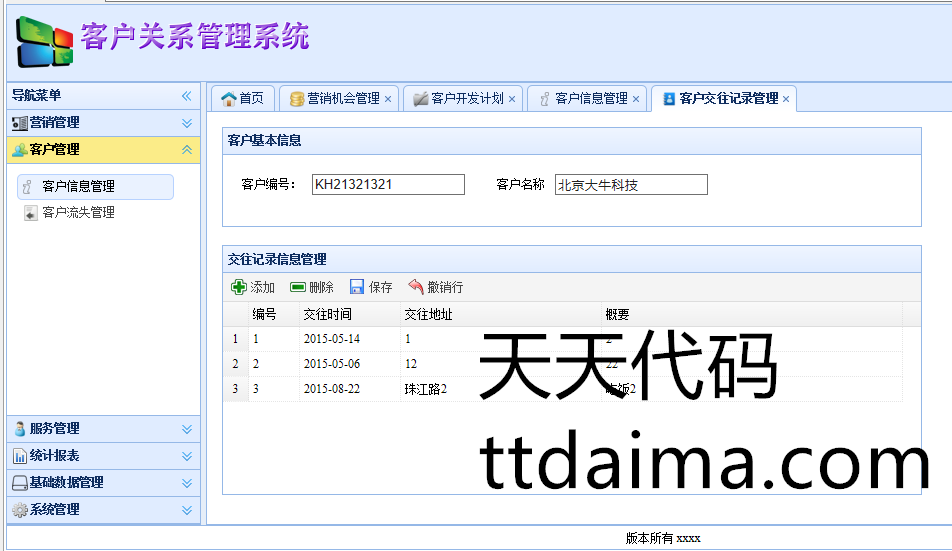The width and height of the screenshot is (952, 551).
Task: Switch to the 首页 home tab
Action: tap(242, 98)
